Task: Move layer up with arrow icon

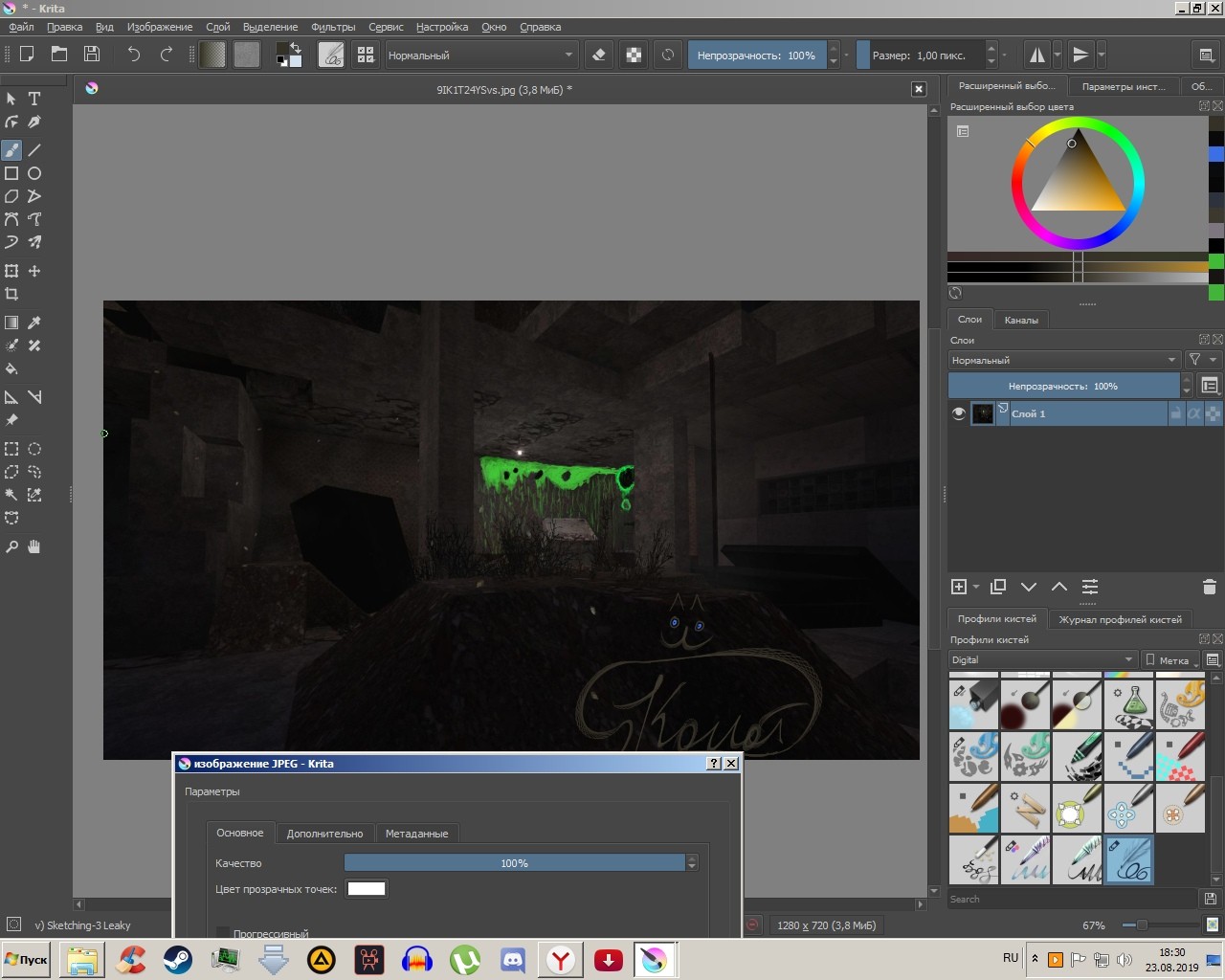Action: [1059, 587]
